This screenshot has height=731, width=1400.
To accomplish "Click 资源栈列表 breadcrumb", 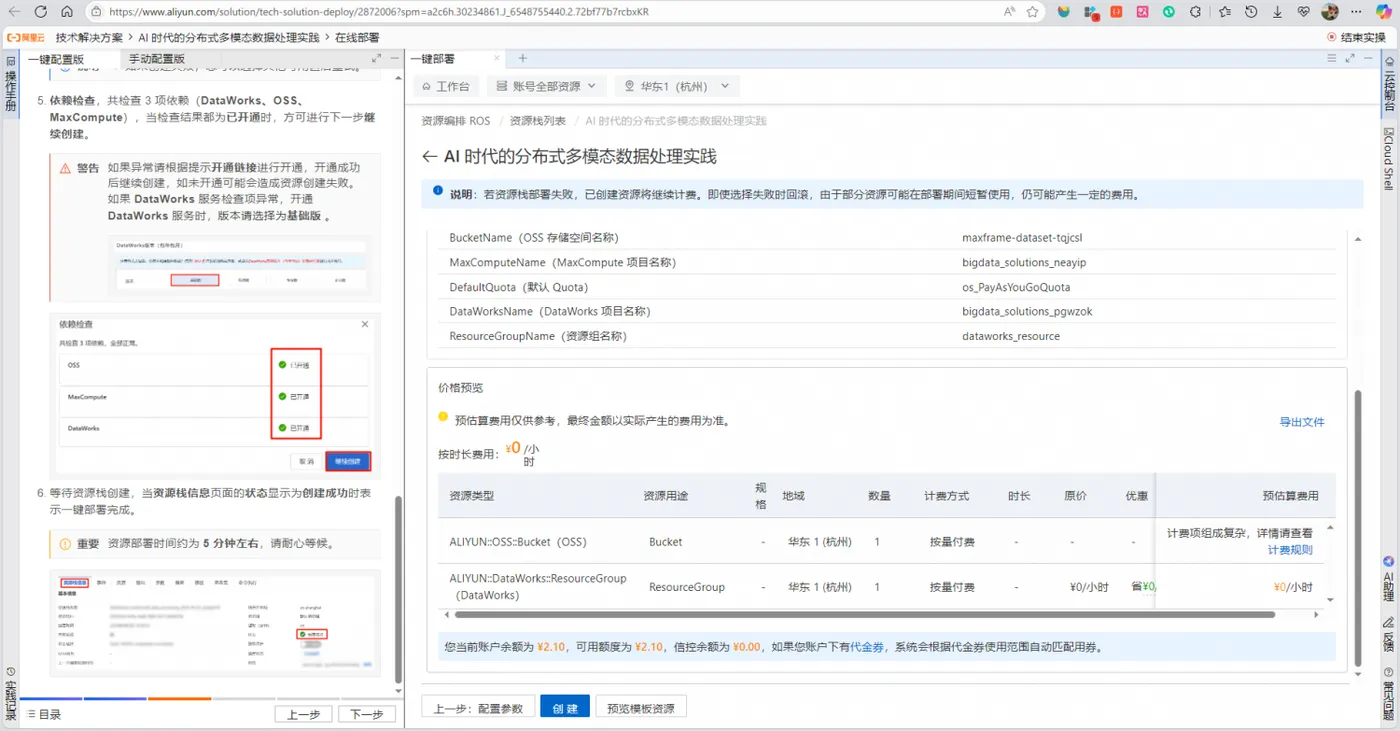I will [x=538, y=121].
